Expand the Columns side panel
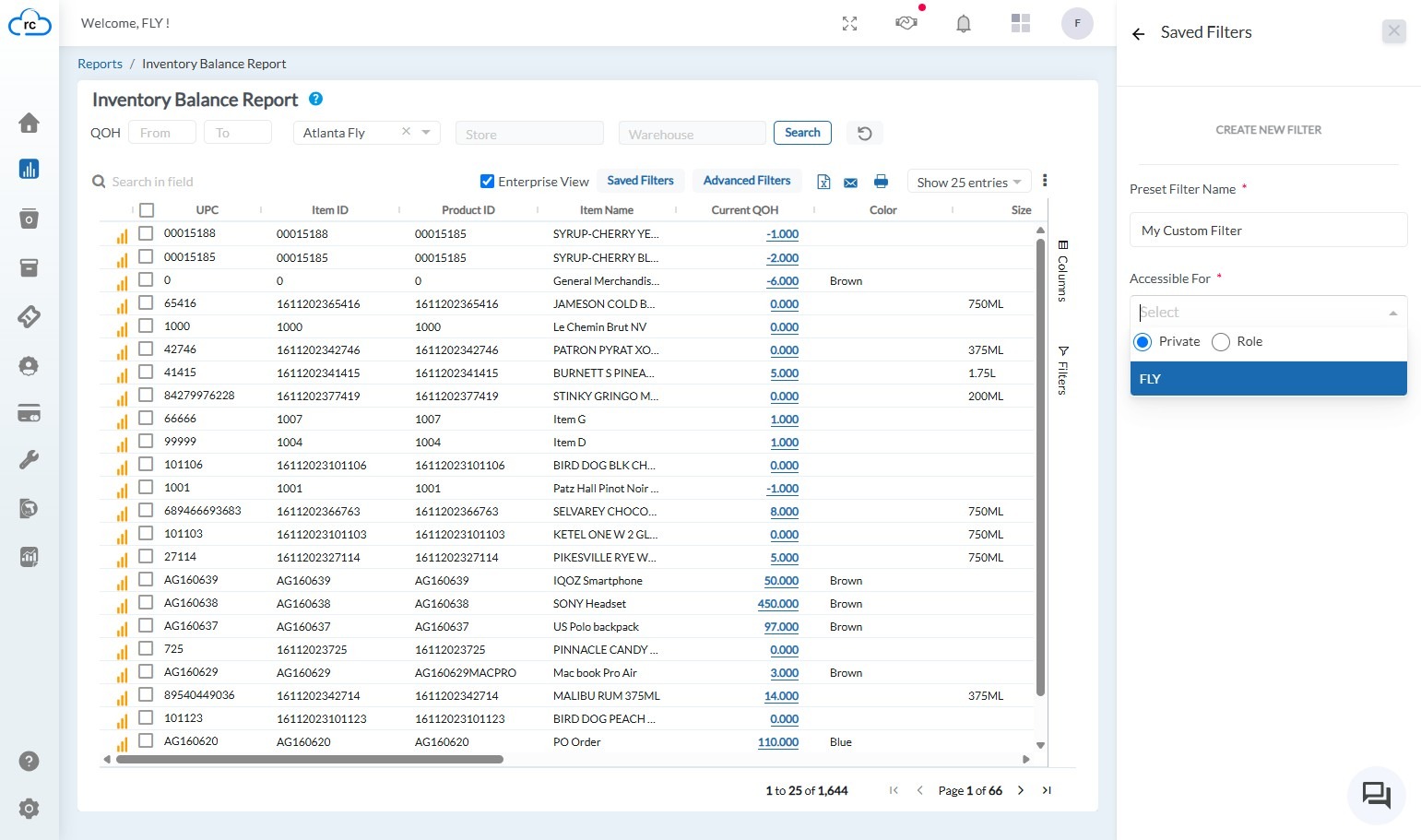This screenshot has width=1421, height=840. click(1062, 271)
